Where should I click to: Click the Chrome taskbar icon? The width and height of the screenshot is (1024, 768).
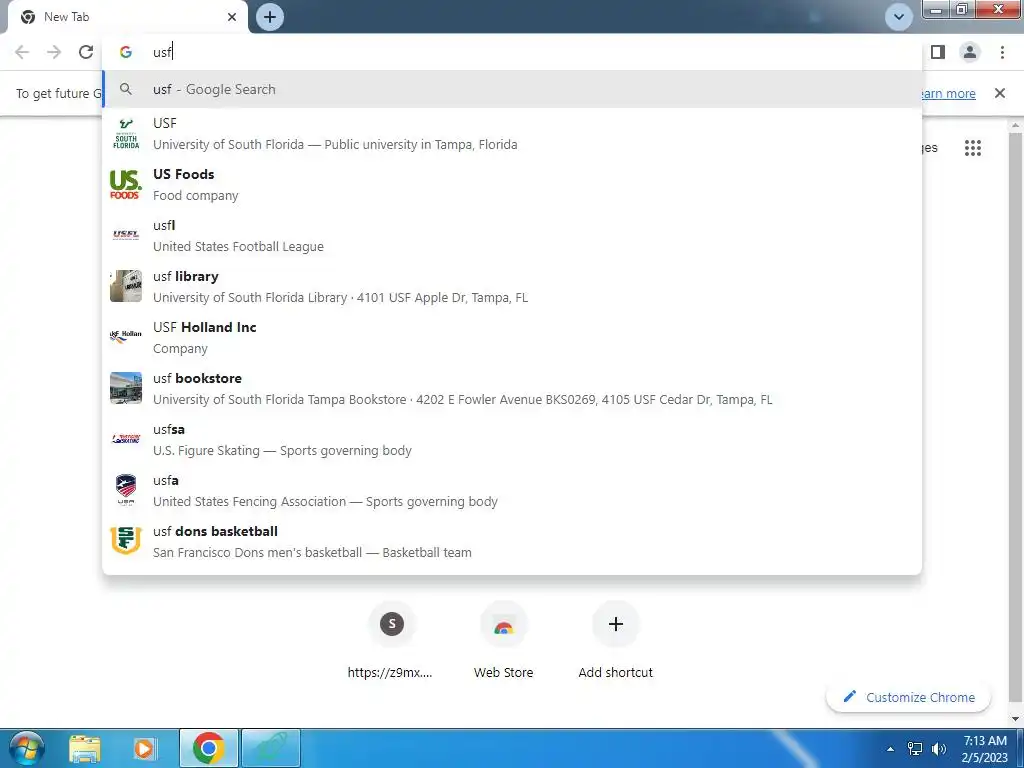pyautogui.click(x=208, y=748)
